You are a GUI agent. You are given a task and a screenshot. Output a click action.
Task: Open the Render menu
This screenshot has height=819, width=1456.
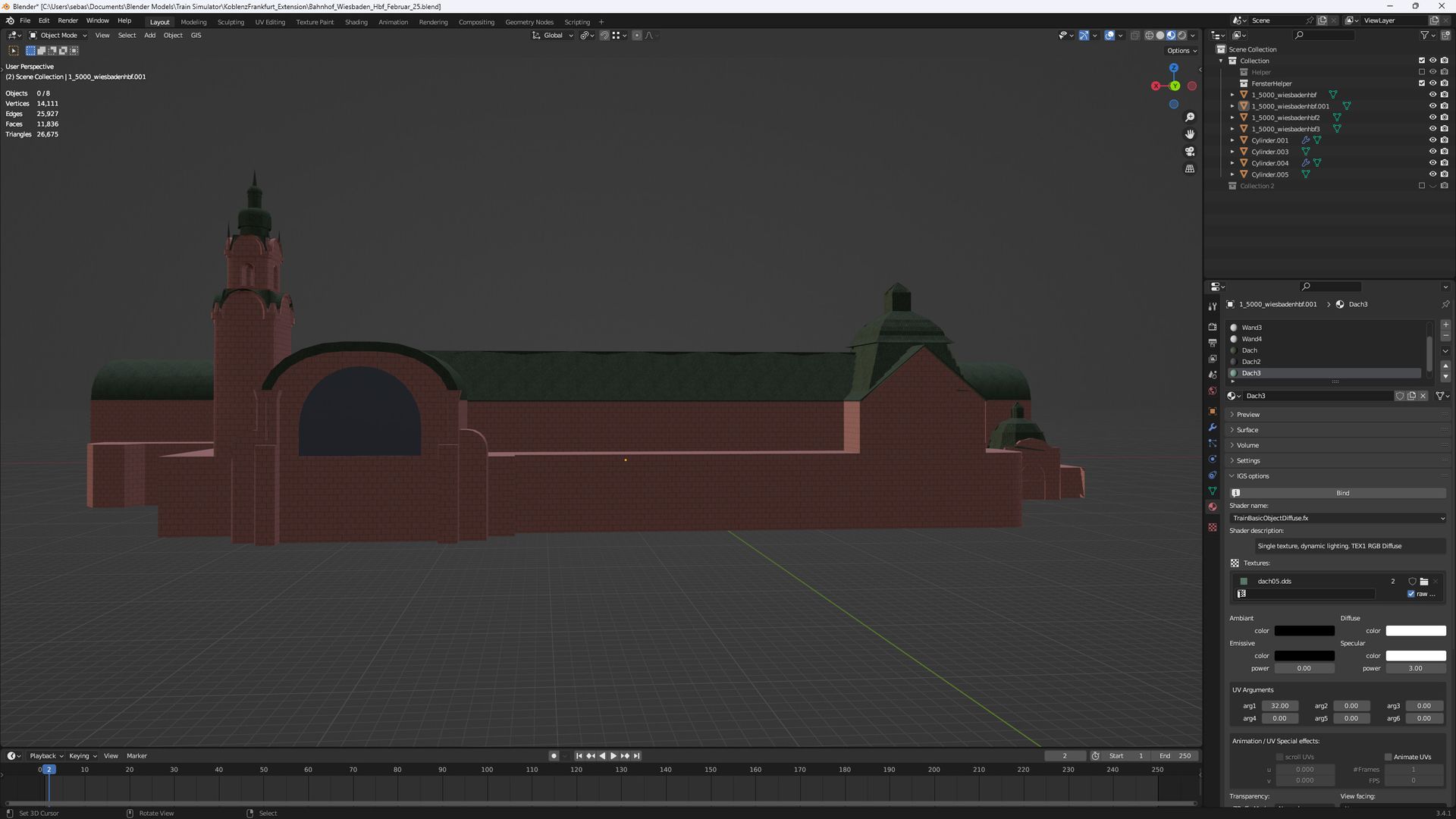coord(67,20)
